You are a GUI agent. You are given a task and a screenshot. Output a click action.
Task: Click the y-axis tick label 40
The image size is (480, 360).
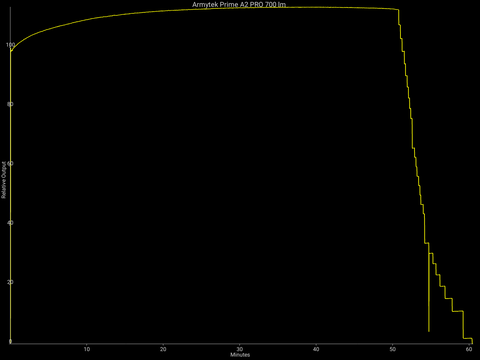click(10, 223)
